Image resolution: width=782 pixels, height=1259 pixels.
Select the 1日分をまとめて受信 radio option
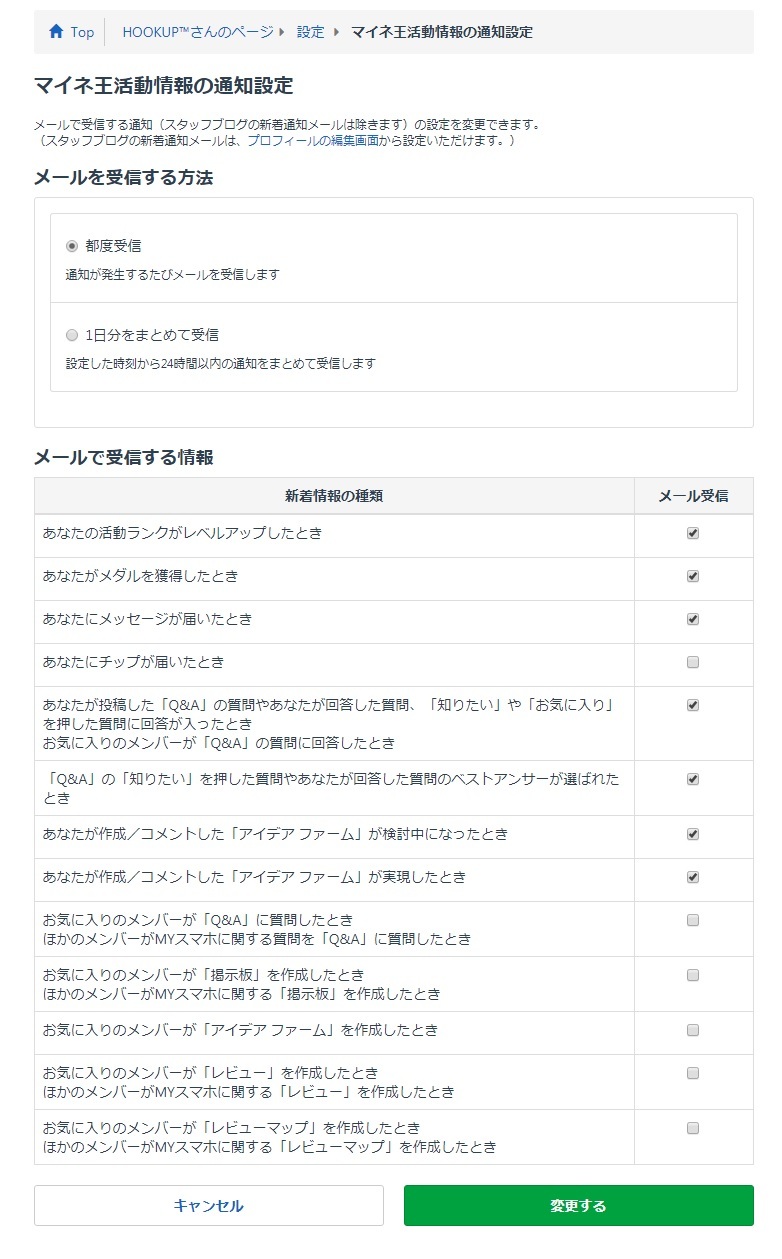tap(71, 335)
